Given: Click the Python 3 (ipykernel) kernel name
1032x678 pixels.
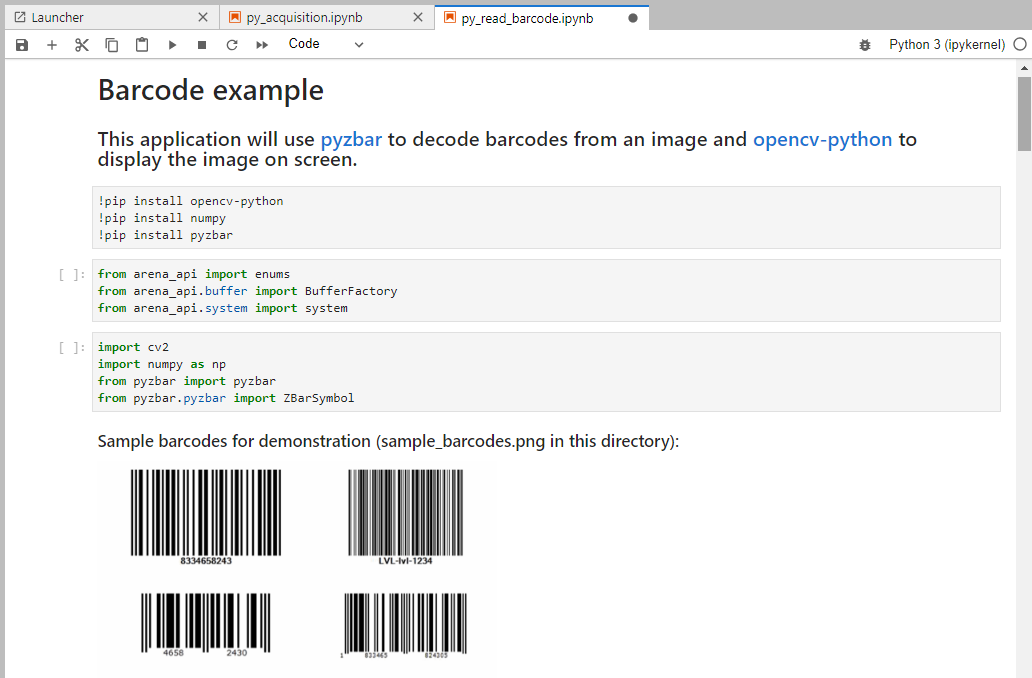Looking at the screenshot, I should [x=946, y=45].
